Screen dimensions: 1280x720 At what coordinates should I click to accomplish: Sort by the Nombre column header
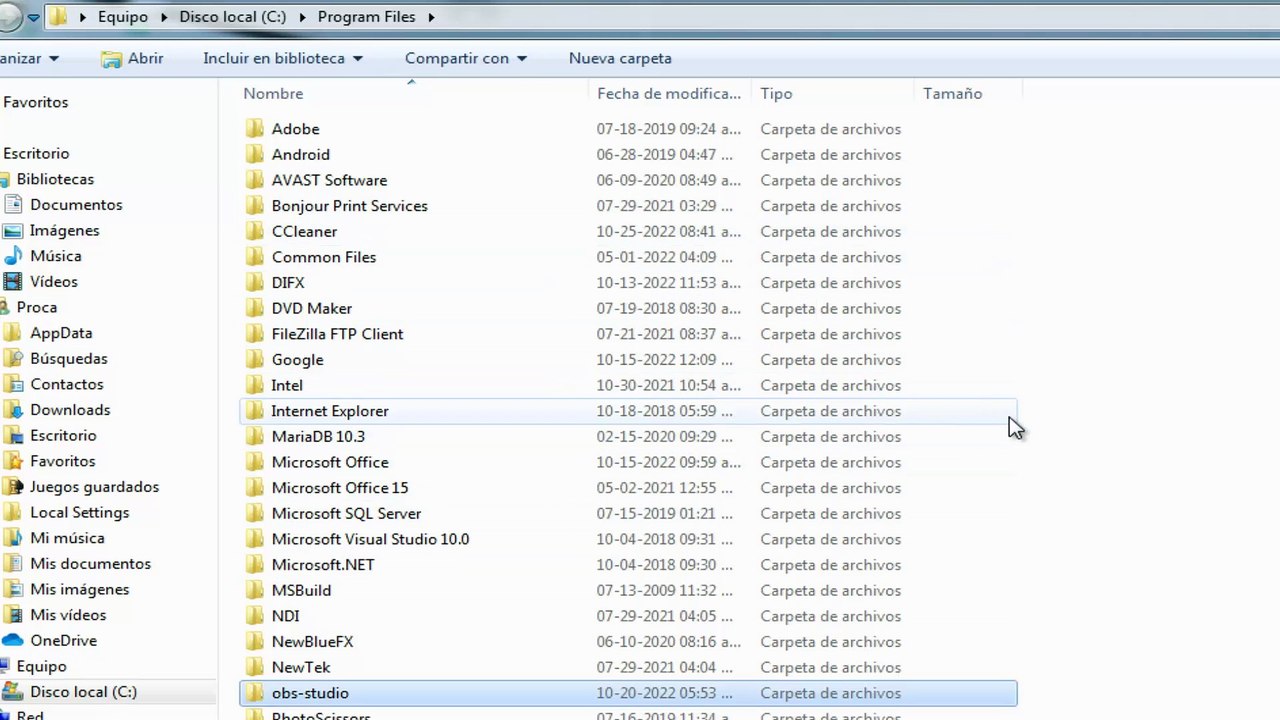(x=273, y=93)
